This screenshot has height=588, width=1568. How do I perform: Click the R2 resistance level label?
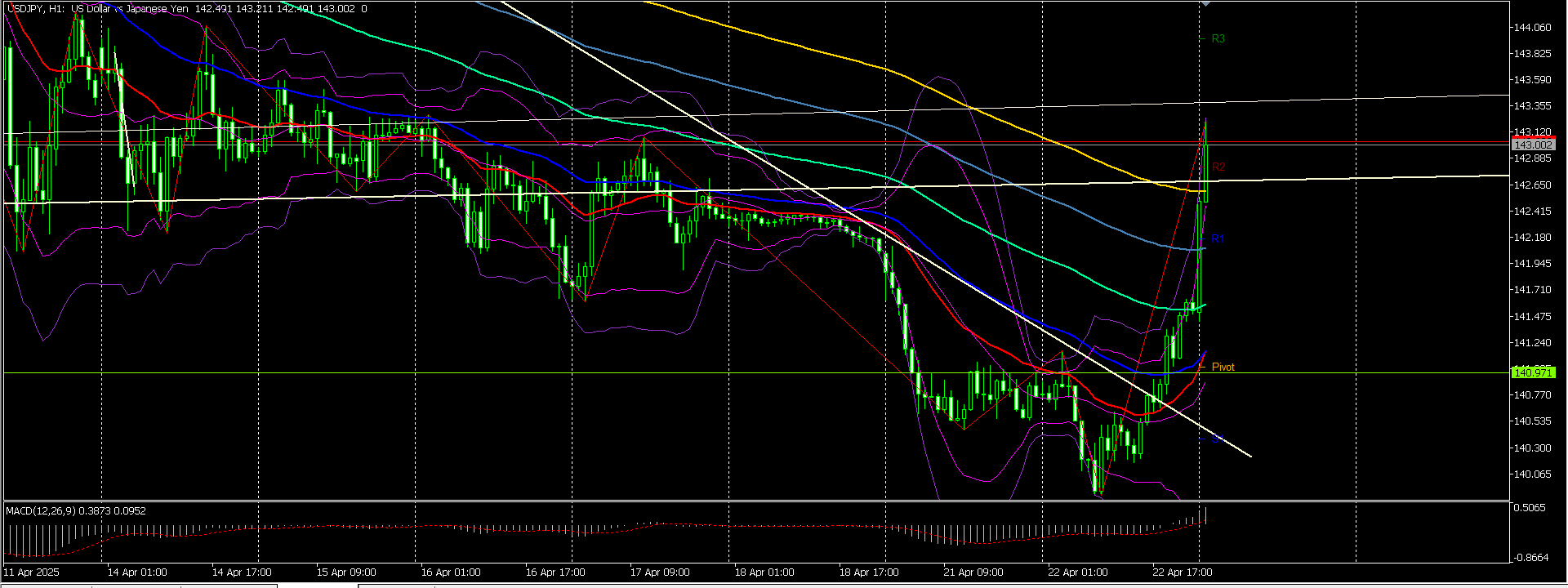[1218, 167]
